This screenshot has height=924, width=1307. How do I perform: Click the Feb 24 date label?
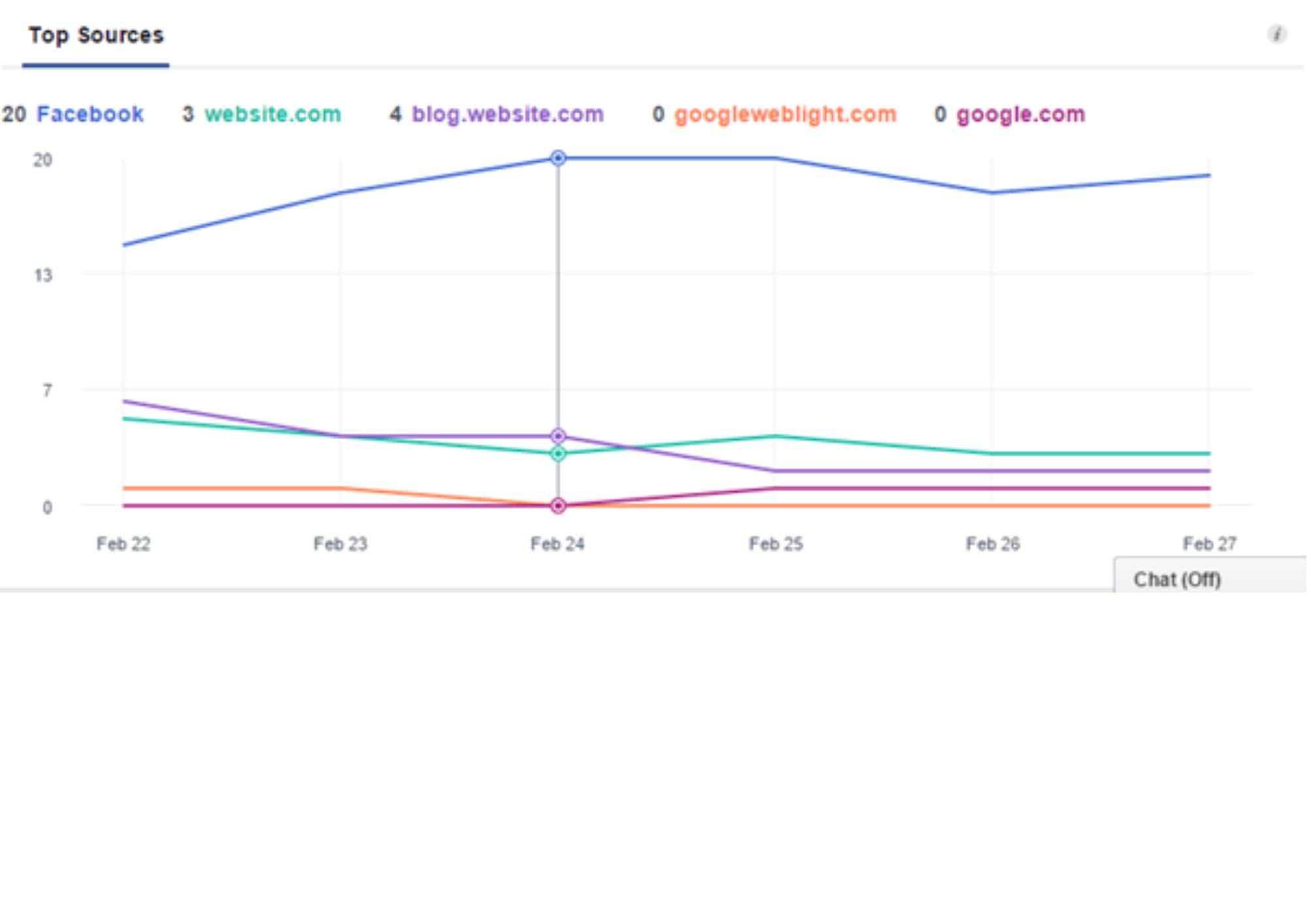[557, 544]
